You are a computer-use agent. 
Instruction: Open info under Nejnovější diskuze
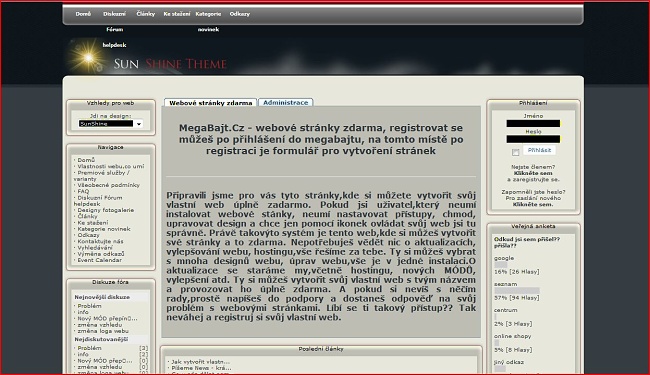coord(83,312)
